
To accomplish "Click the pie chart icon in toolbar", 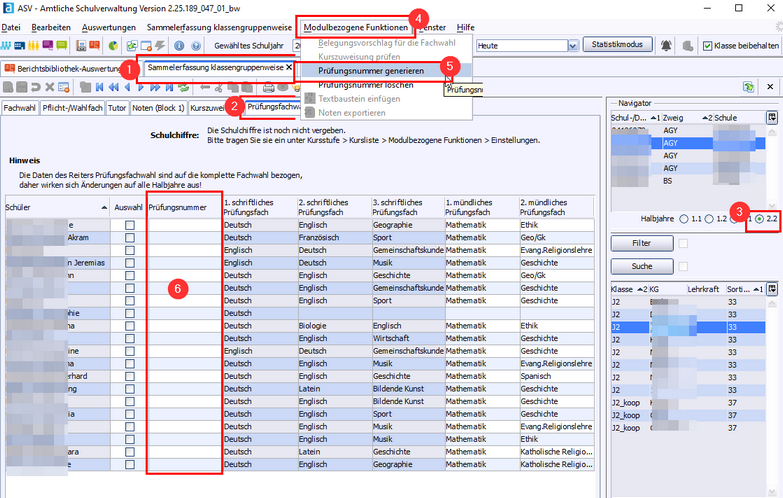I will coord(113,46).
